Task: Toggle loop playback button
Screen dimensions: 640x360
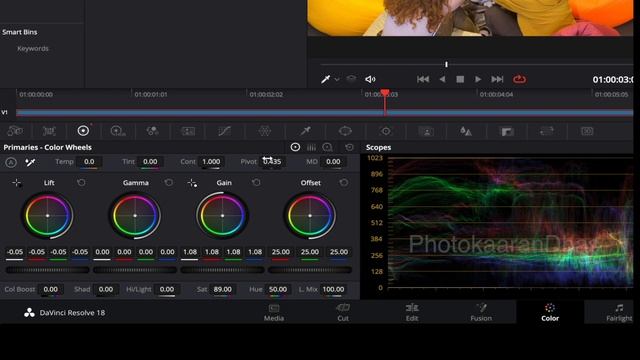Action: click(x=519, y=79)
